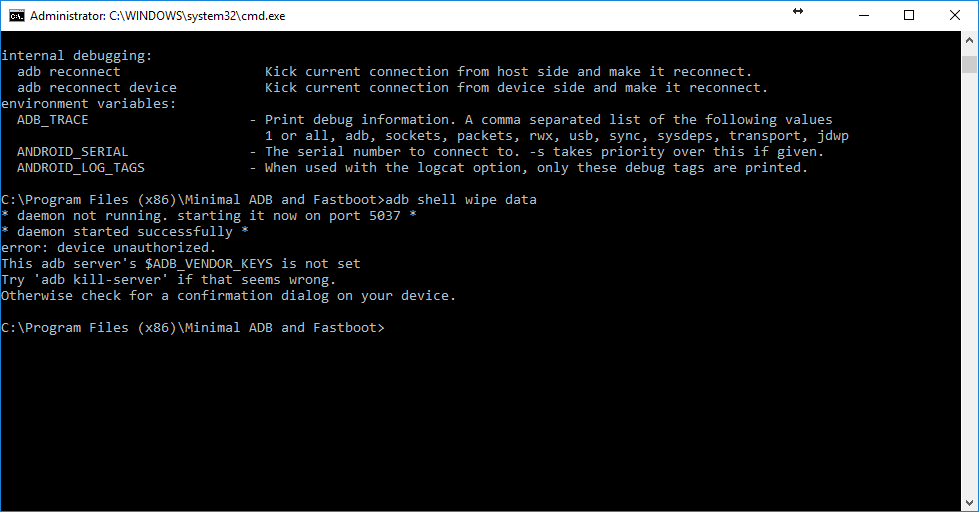This screenshot has width=979, height=512.
Task: Close the Administrator cmd.exe window
Action: point(955,16)
